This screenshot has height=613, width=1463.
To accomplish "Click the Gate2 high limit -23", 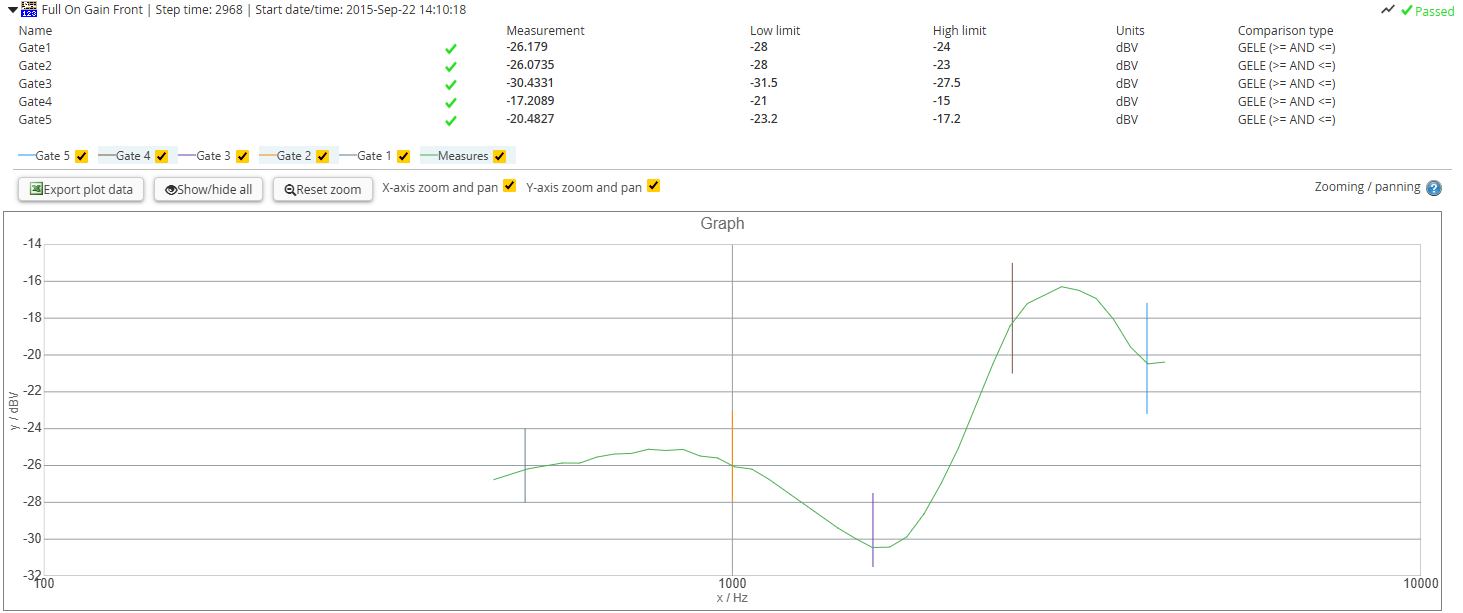I will [x=942, y=65].
